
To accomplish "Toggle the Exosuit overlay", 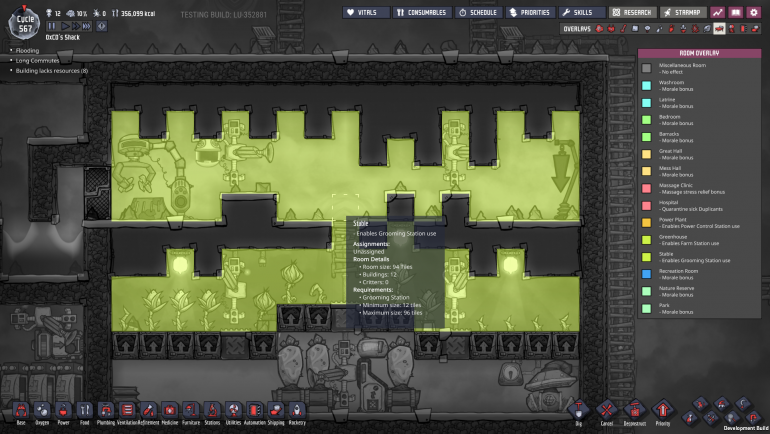I will tap(731, 29).
